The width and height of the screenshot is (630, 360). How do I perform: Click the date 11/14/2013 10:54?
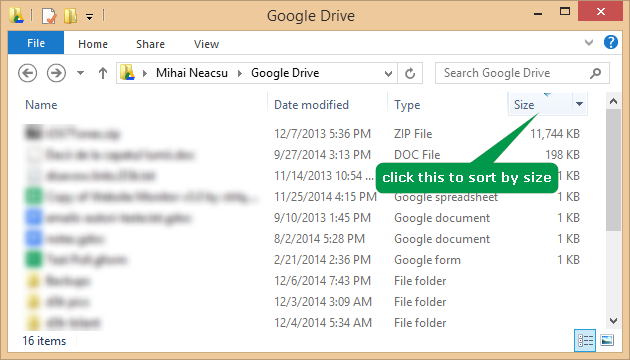(x=324, y=176)
